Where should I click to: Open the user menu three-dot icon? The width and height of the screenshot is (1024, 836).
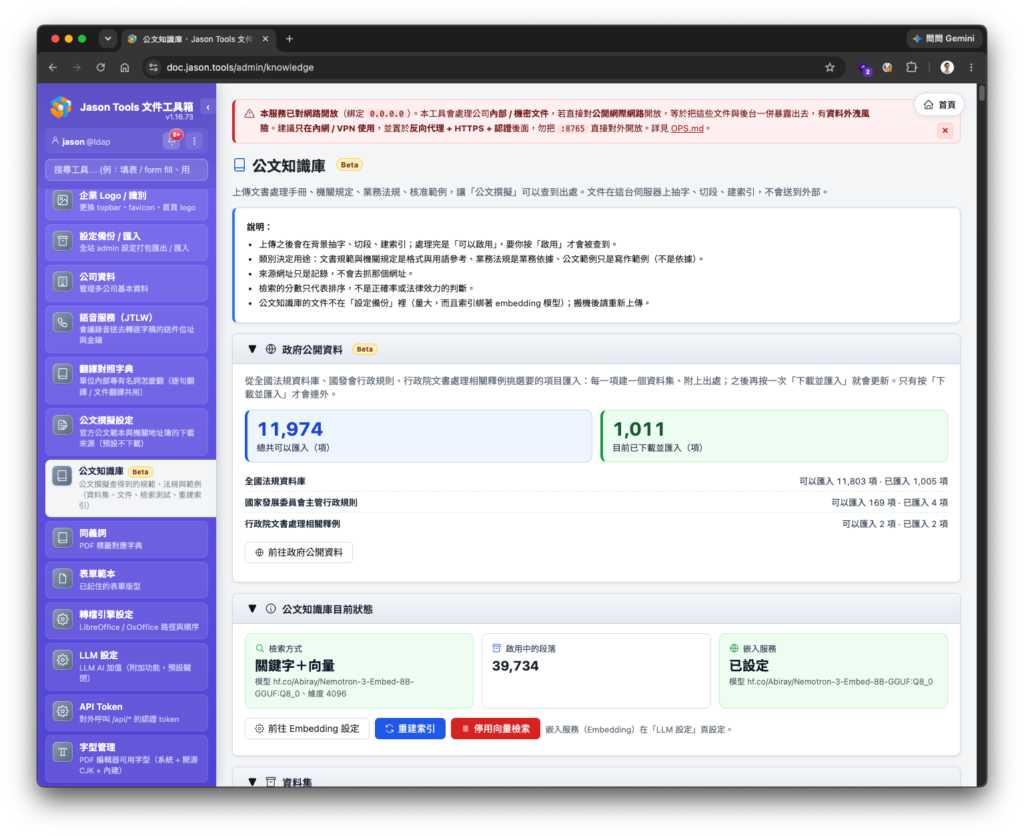click(x=194, y=140)
